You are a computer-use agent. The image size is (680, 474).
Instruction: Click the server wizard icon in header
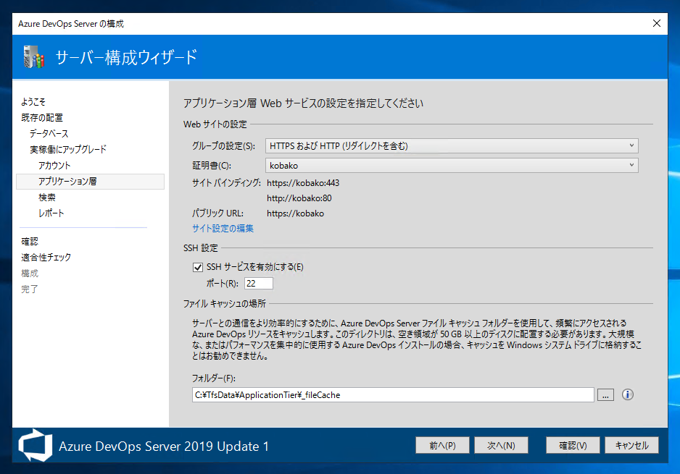(34, 56)
